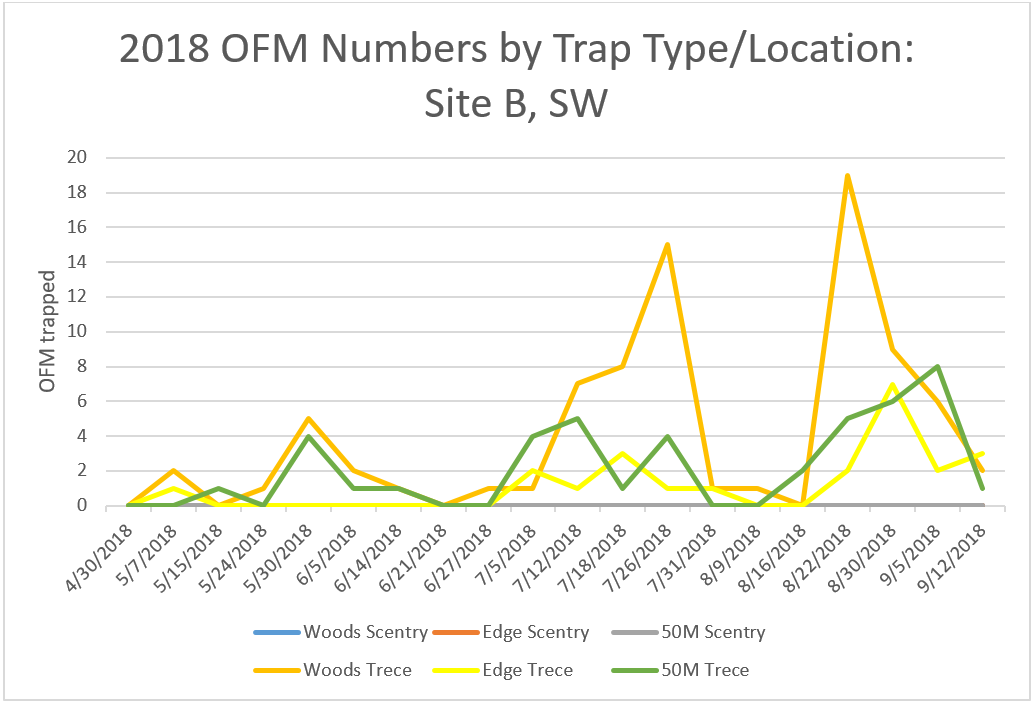Image resolution: width=1034 pixels, height=704 pixels.
Task: Click the vertical axis tick label "2"
Action: pos(82,471)
